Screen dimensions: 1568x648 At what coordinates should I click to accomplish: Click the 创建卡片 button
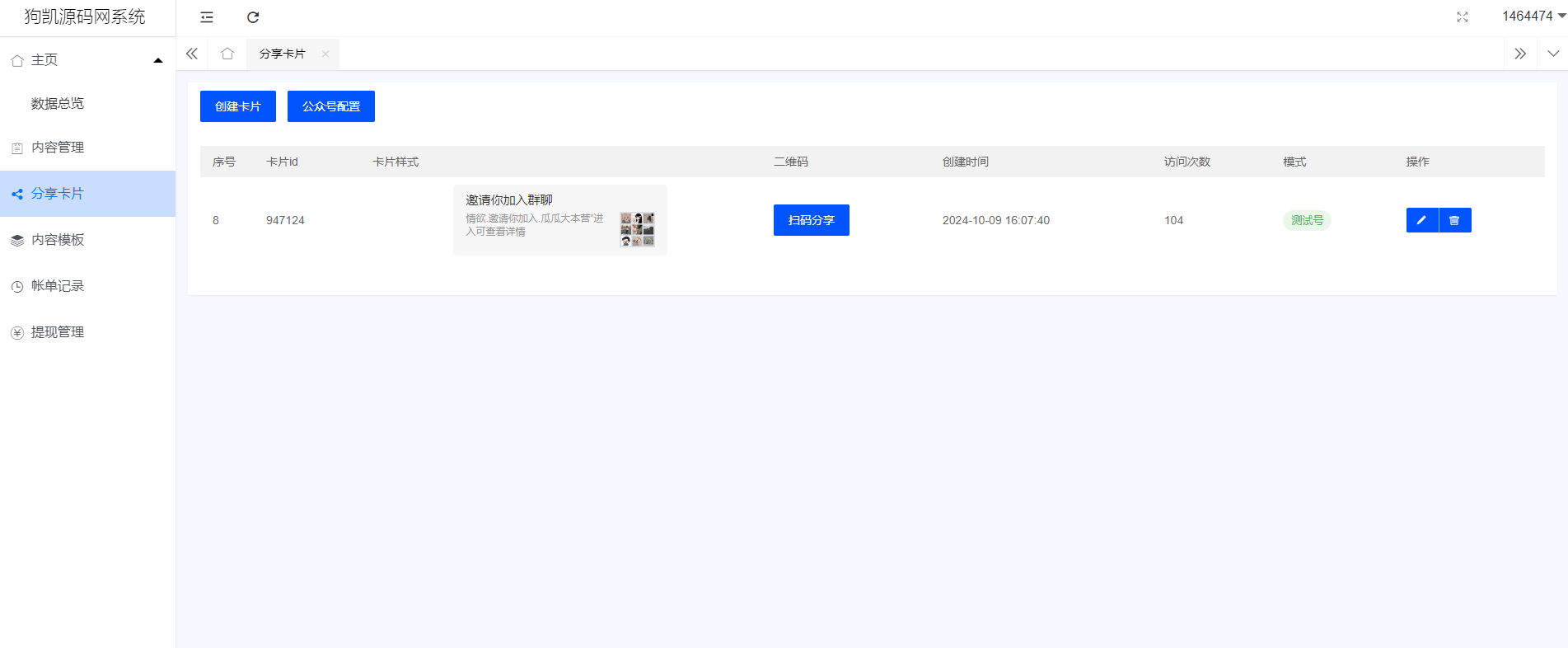237,106
